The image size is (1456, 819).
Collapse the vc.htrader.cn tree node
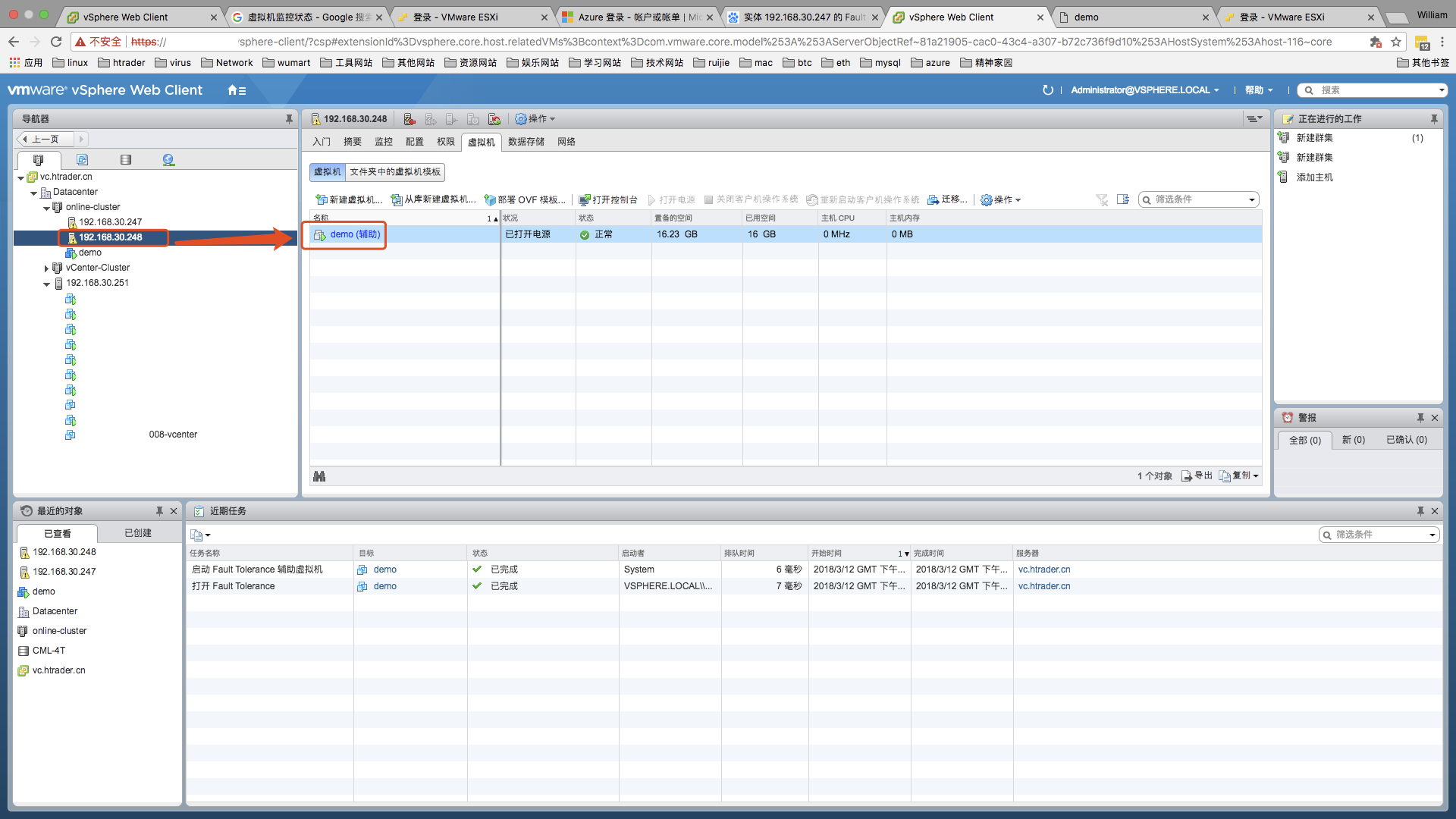pos(20,177)
